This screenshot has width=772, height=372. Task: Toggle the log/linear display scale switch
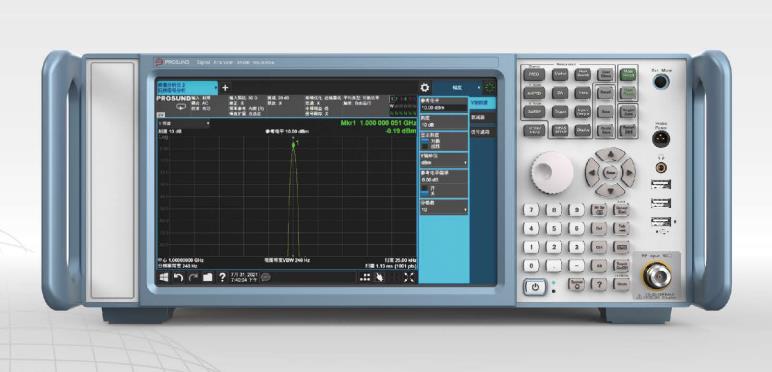424,144
